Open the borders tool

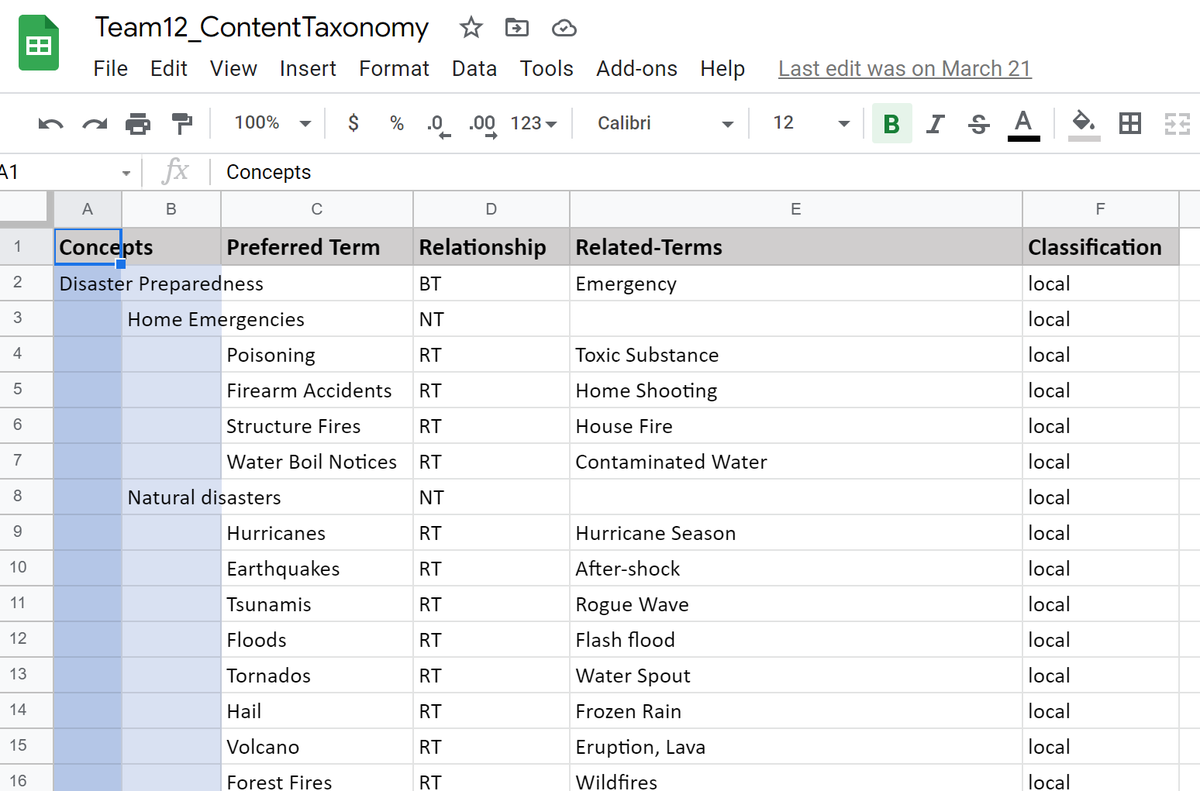pos(1130,123)
